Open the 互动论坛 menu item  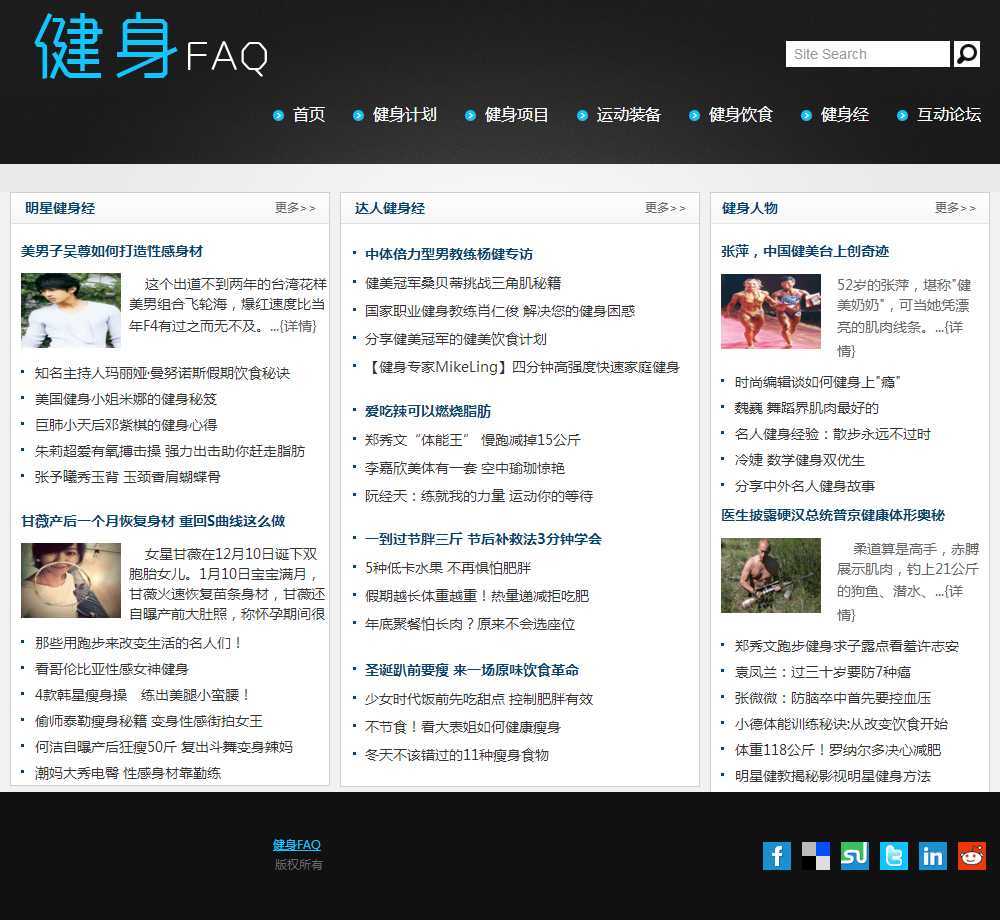pyautogui.click(x=948, y=115)
